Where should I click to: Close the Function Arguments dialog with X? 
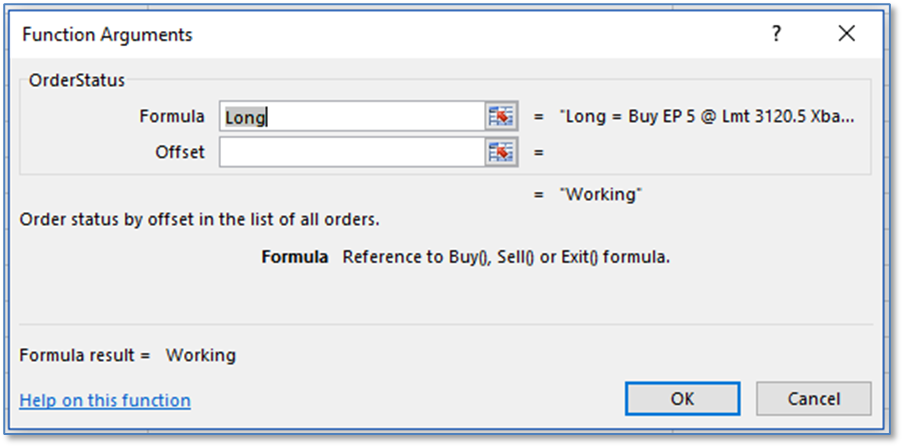847,34
